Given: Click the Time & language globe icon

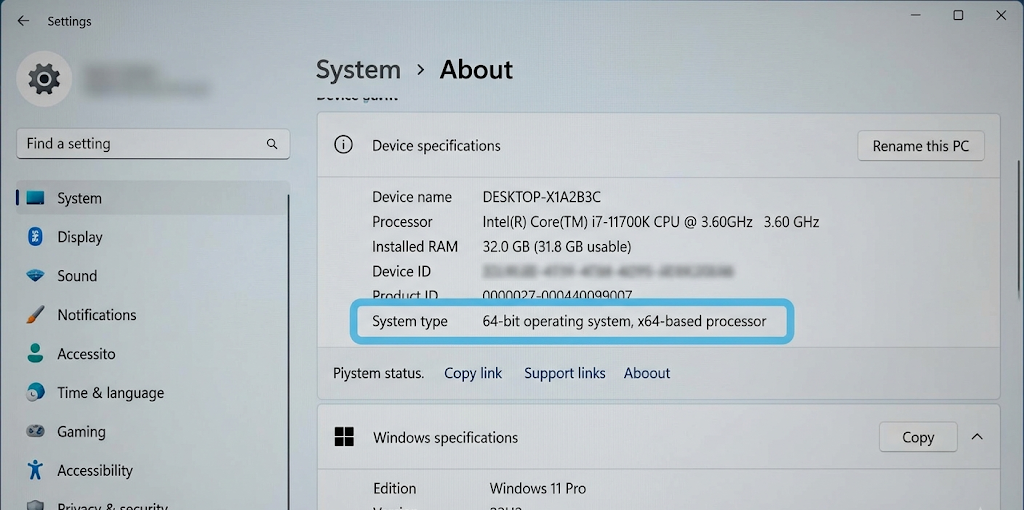Looking at the screenshot, I should [x=35, y=392].
